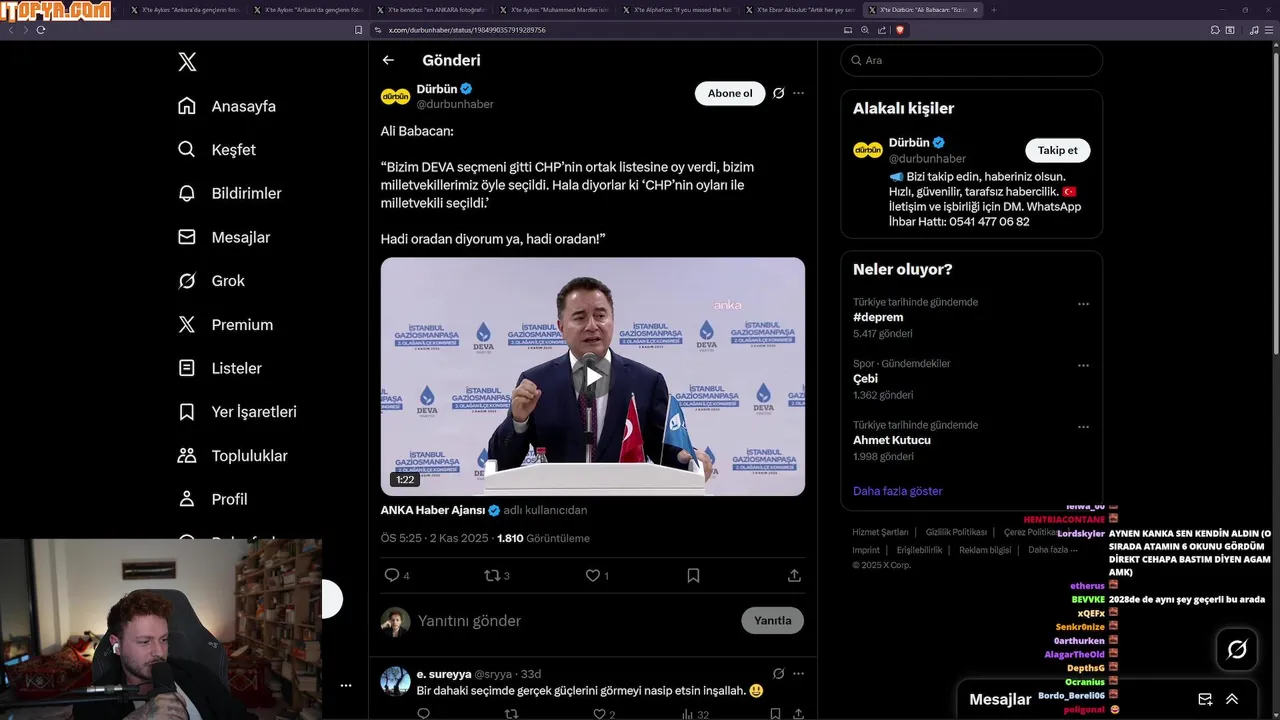Click Takip et for Dürbün
1280x720 pixels.
(x=1057, y=150)
